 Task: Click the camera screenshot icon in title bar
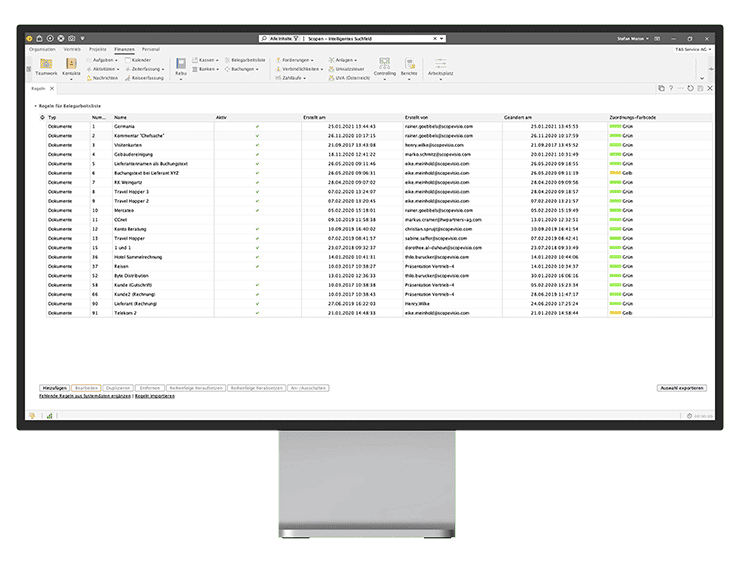pos(72,38)
